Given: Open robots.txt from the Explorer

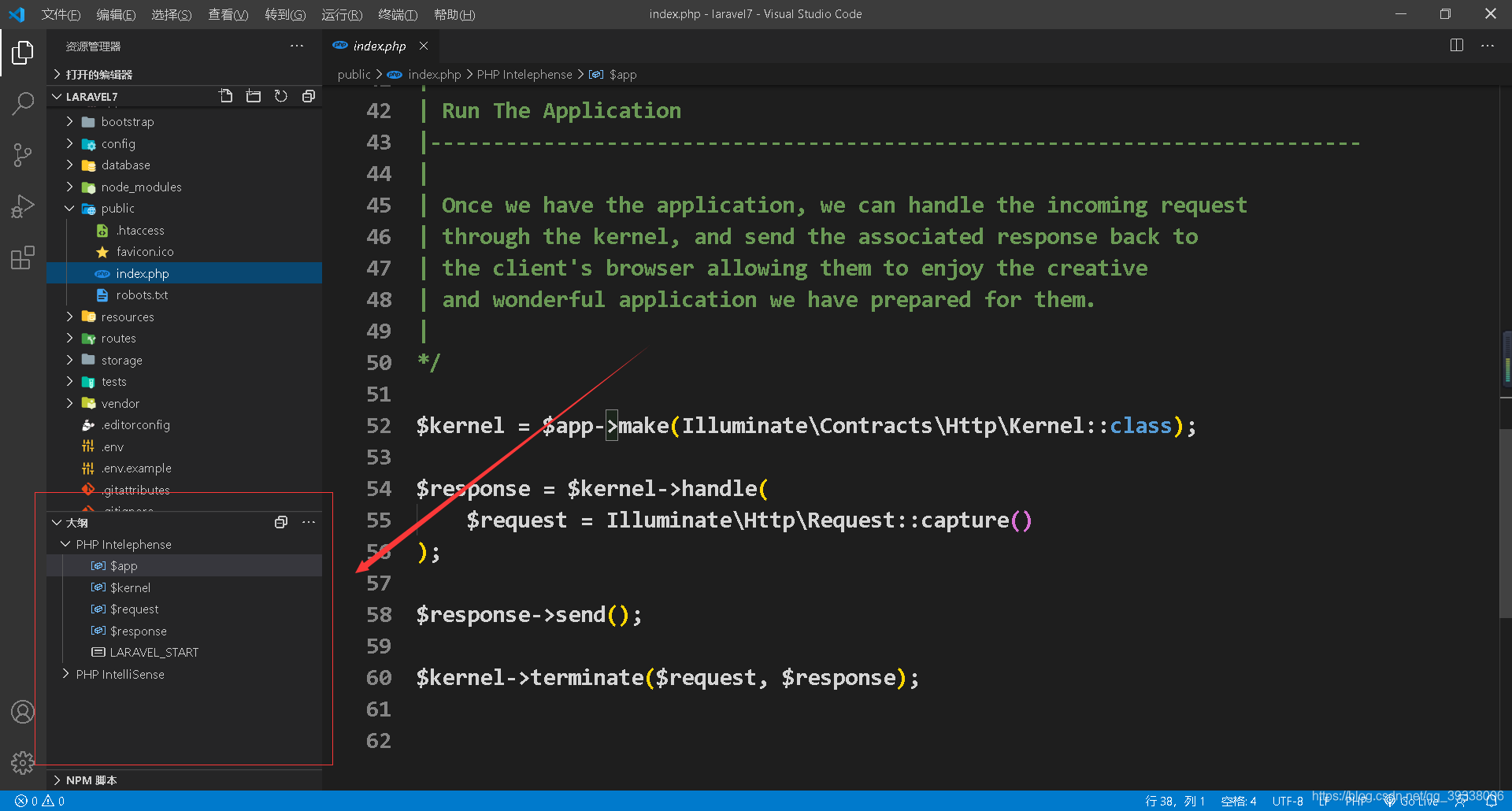Looking at the screenshot, I should click(143, 294).
